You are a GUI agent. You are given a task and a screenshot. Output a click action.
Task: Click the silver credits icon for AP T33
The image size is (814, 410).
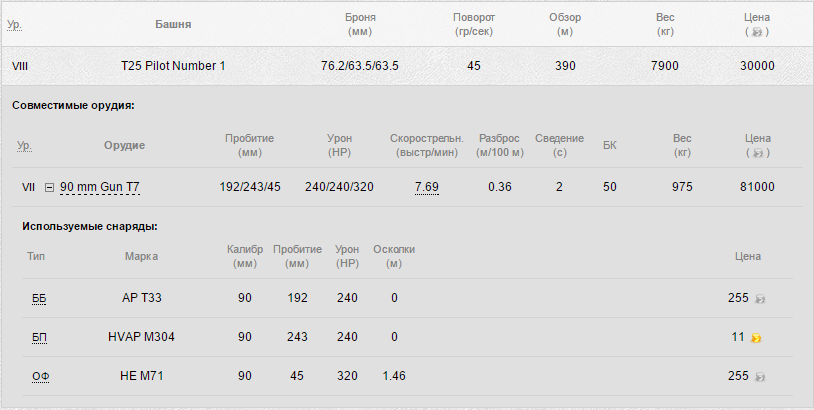coord(759,299)
